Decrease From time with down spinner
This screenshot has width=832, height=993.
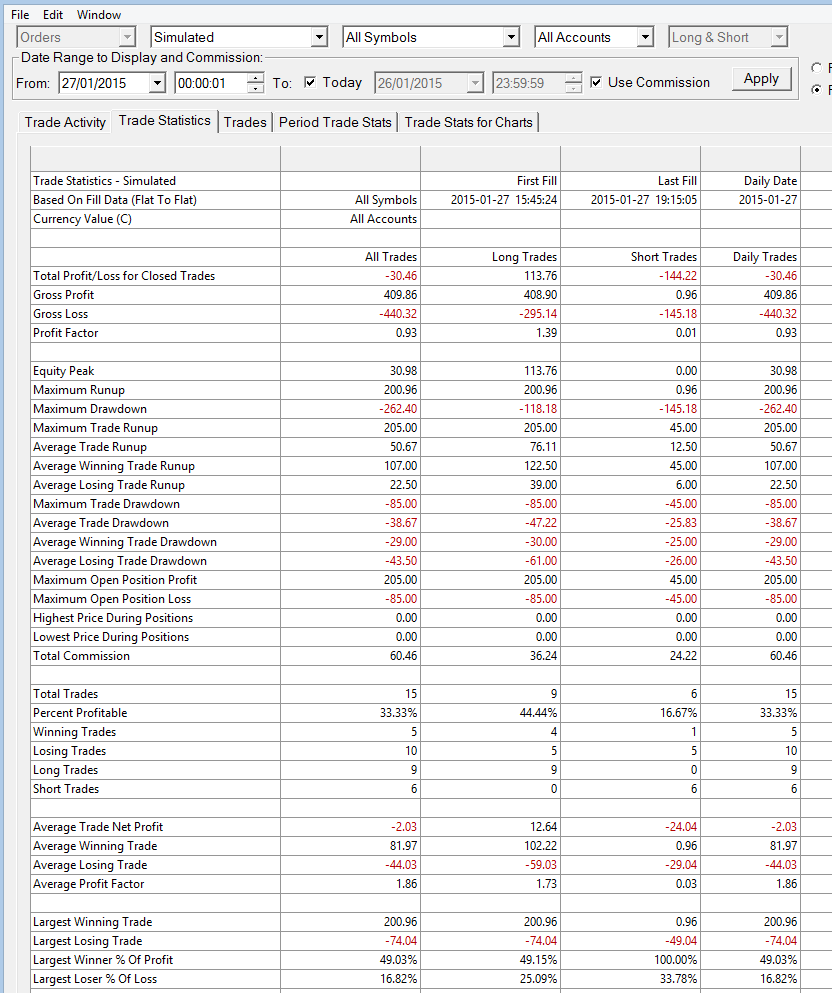pyautogui.click(x=255, y=88)
